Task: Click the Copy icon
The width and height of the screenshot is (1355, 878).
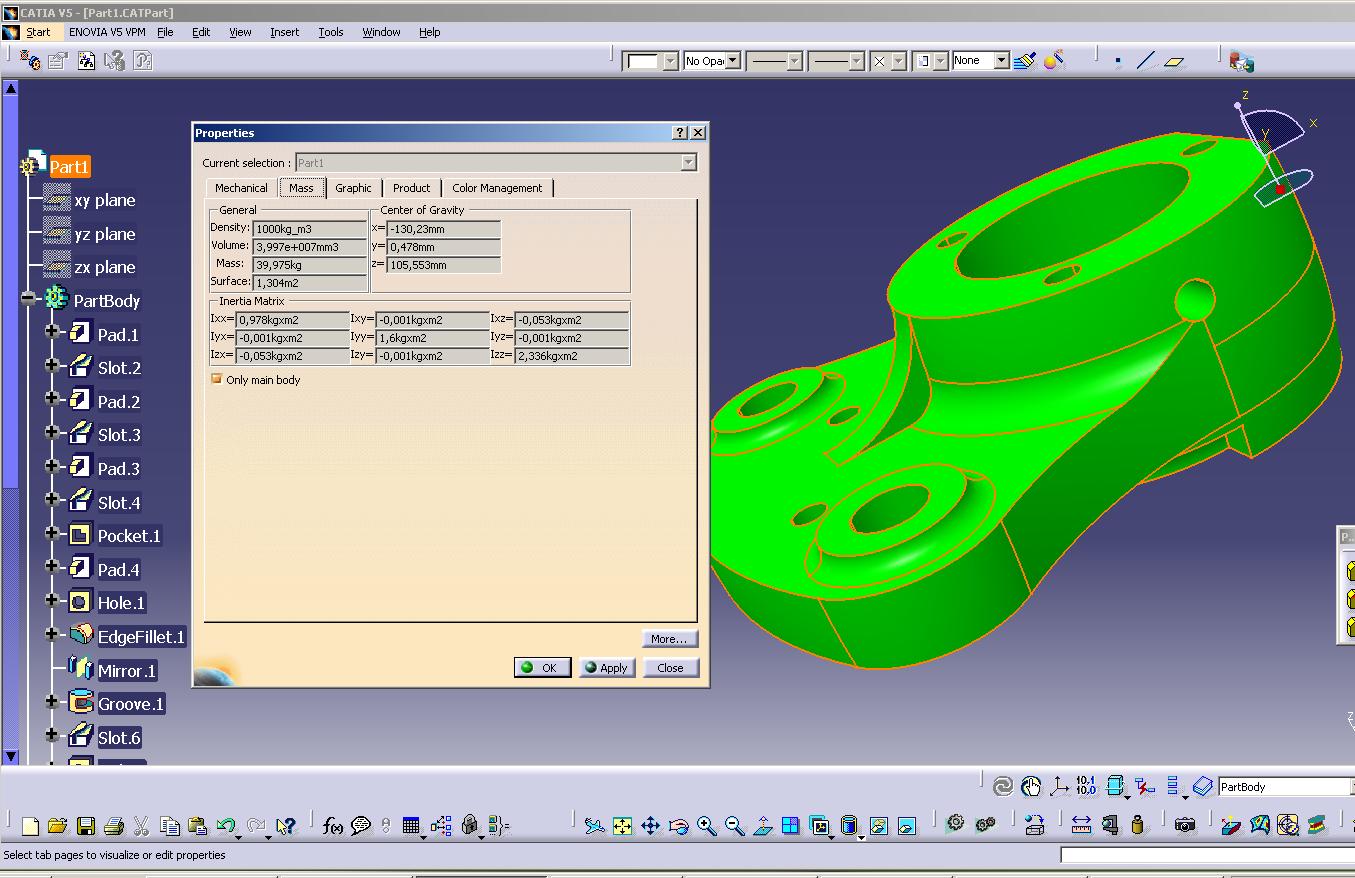Action: [x=170, y=826]
